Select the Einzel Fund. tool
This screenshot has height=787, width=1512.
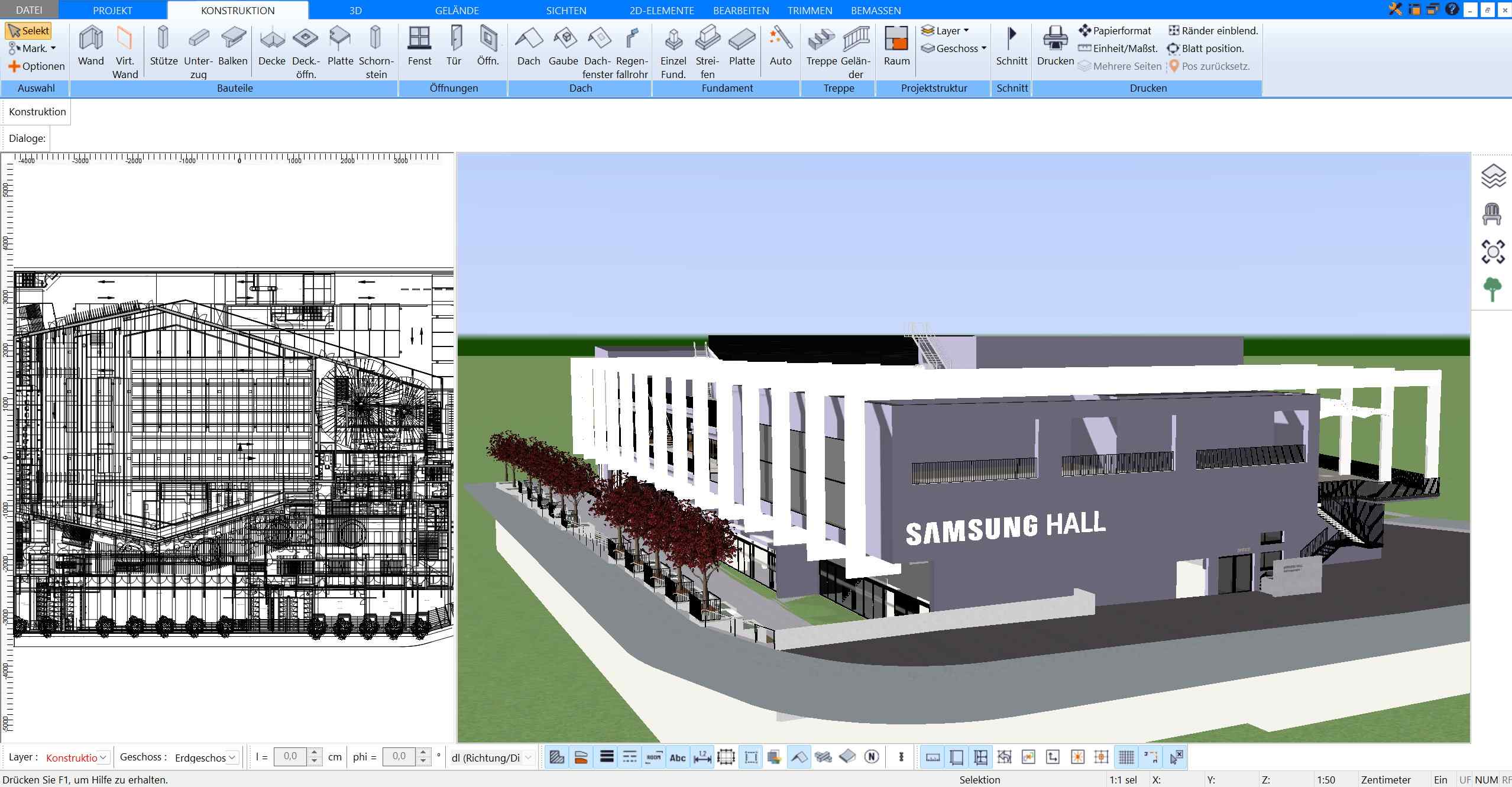673,53
